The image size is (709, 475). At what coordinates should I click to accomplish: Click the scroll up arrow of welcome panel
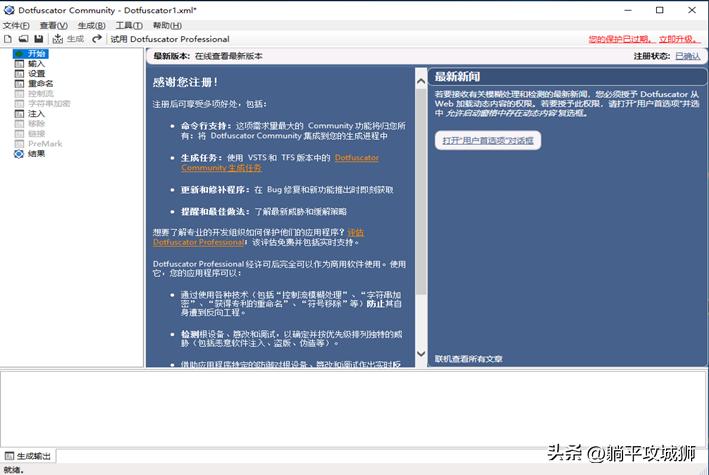click(x=421, y=81)
